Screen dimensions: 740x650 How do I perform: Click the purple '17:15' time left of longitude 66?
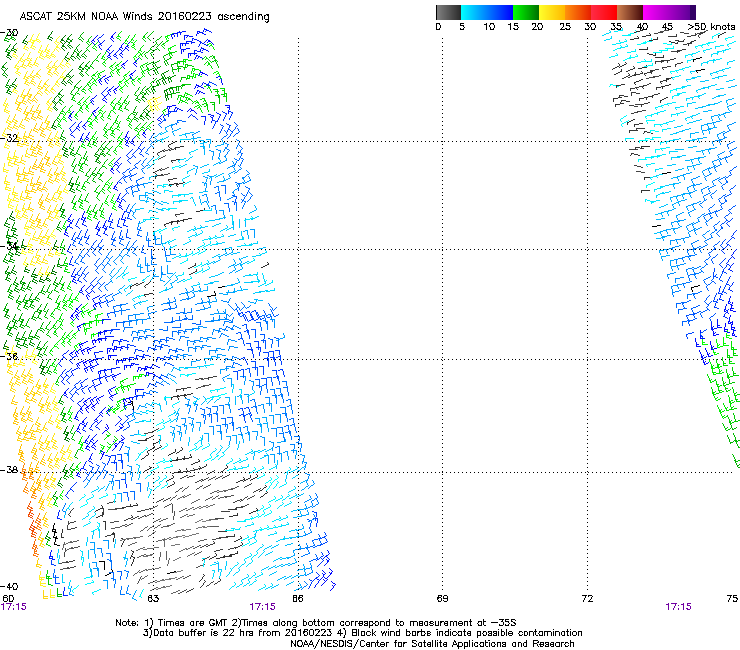click(x=262, y=607)
